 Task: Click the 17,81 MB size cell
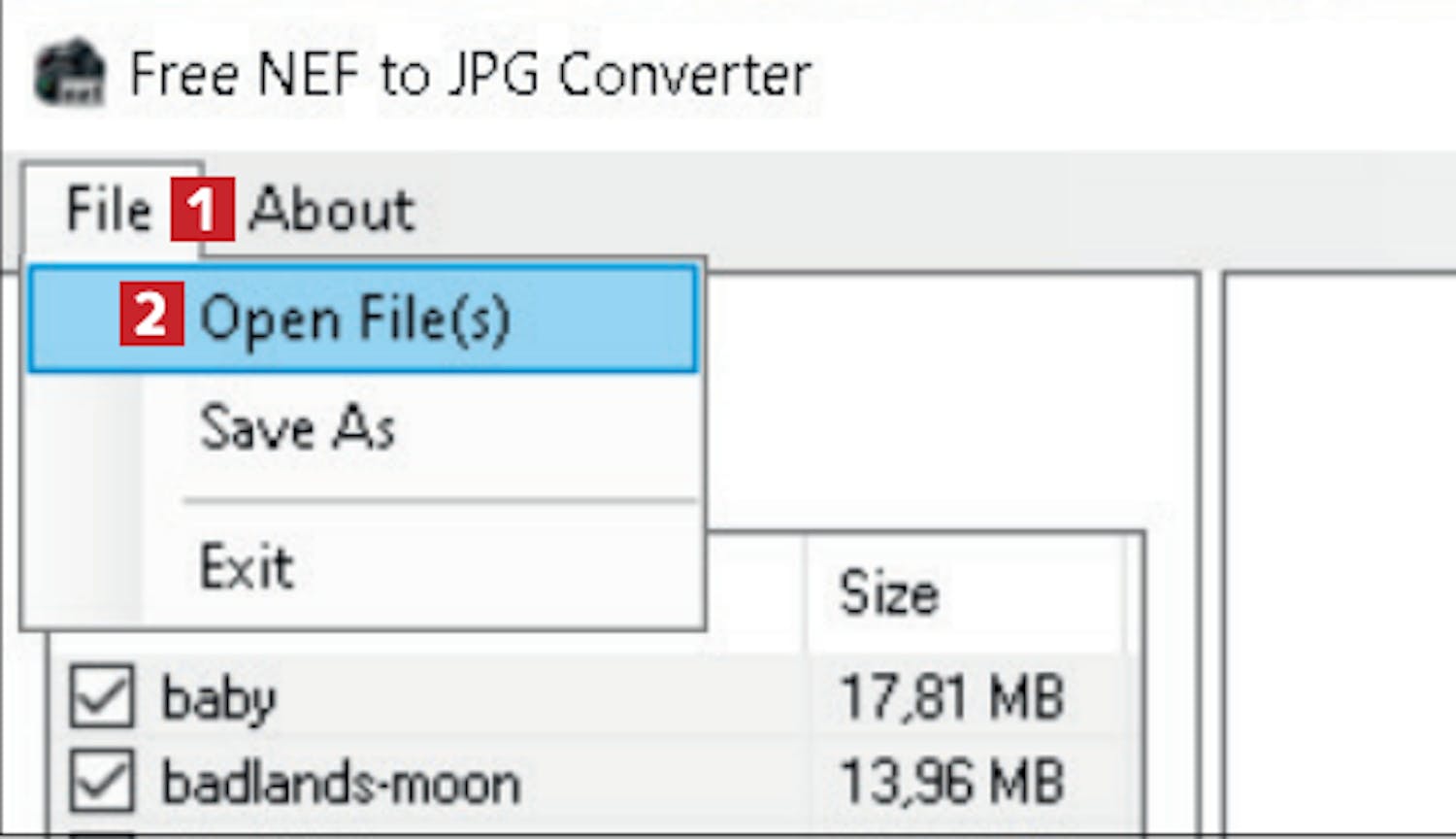[x=951, y=697]
